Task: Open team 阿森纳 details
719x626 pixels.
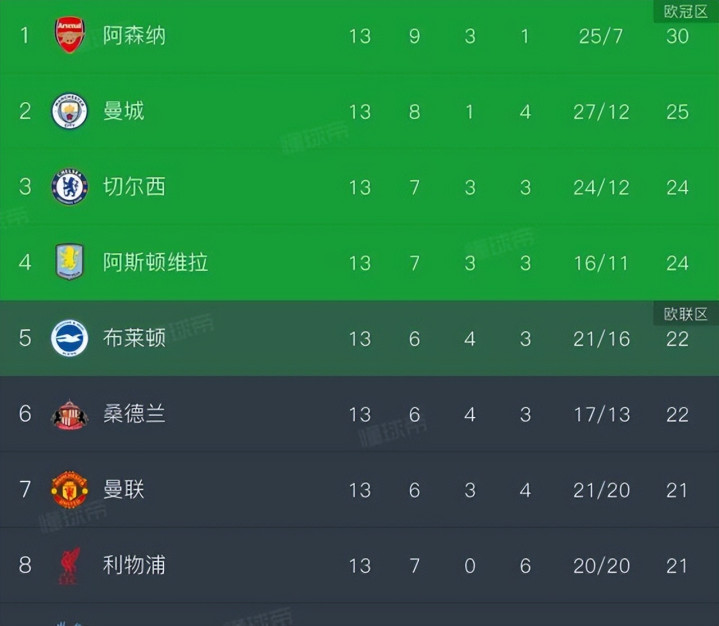Action: [134, 36]
